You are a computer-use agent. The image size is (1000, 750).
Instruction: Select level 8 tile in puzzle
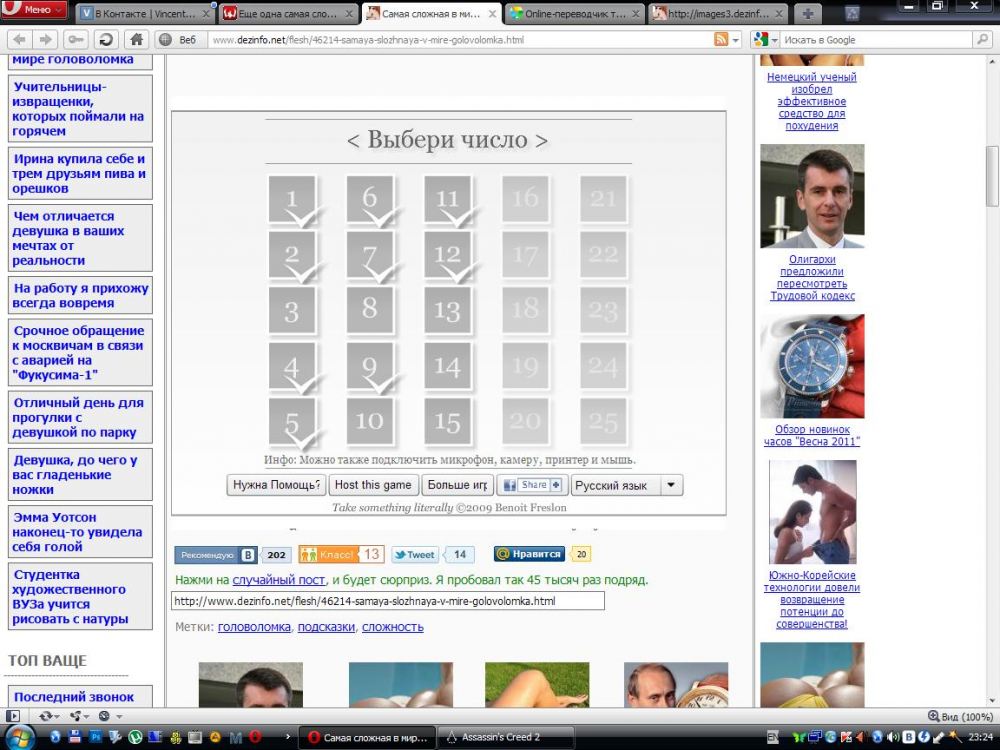click(370, 308)
